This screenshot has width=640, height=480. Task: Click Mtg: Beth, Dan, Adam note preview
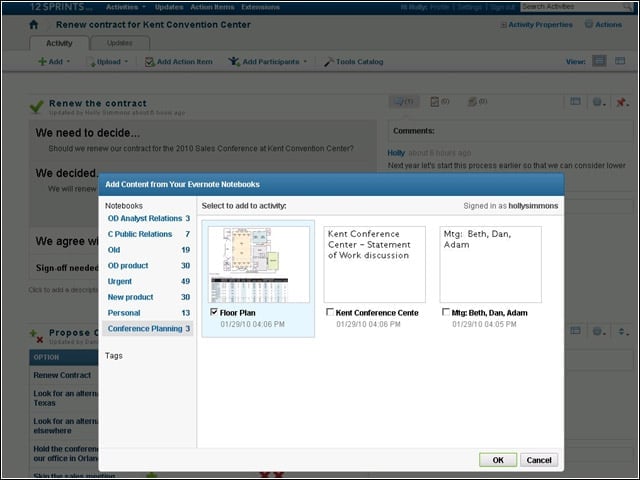[x=491, y=264]
